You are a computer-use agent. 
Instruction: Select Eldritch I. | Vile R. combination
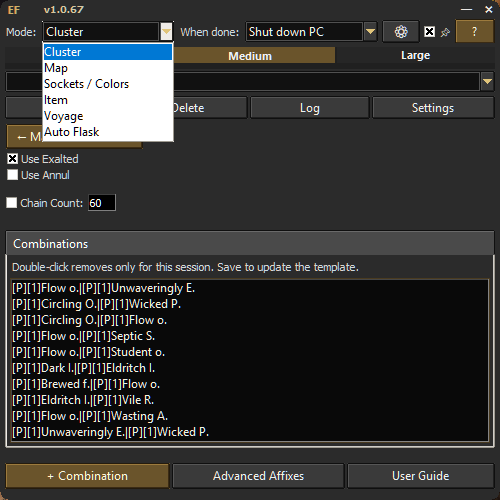250,400
